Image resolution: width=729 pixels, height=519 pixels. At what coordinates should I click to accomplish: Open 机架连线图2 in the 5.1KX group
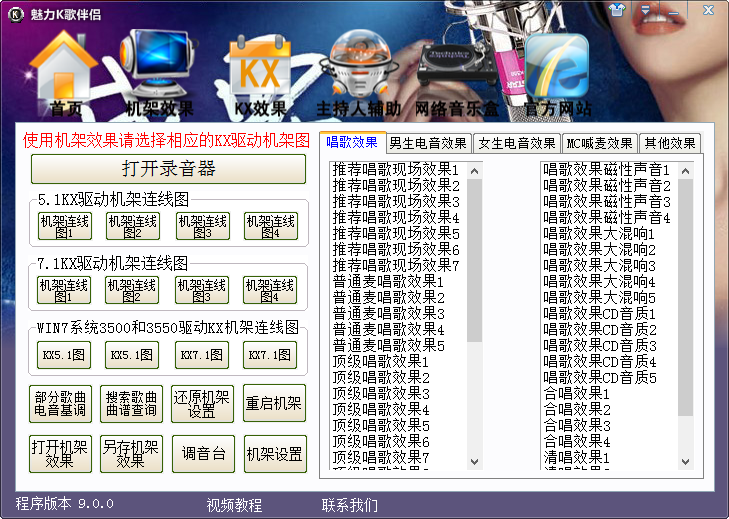coord(133,226)
